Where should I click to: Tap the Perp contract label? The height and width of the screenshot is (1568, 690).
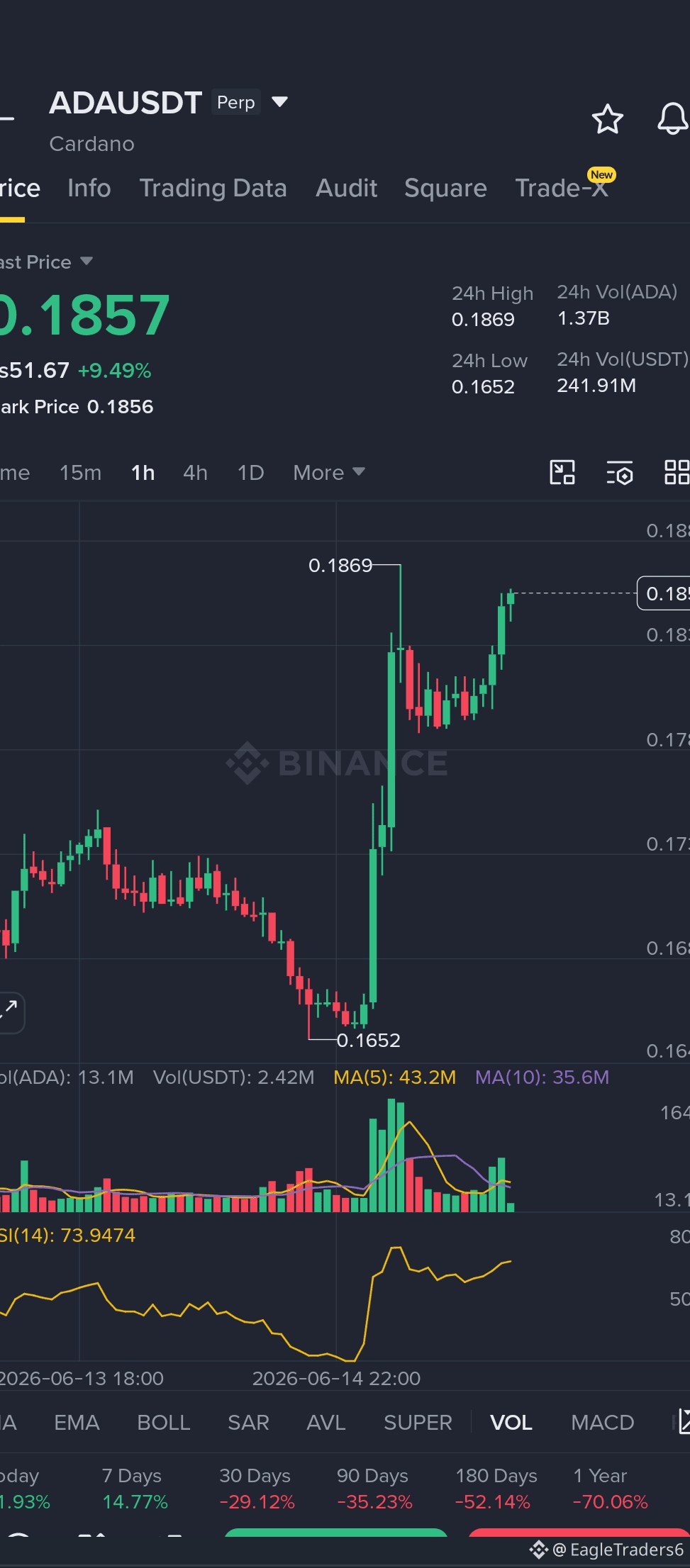[x=235, y=102]
